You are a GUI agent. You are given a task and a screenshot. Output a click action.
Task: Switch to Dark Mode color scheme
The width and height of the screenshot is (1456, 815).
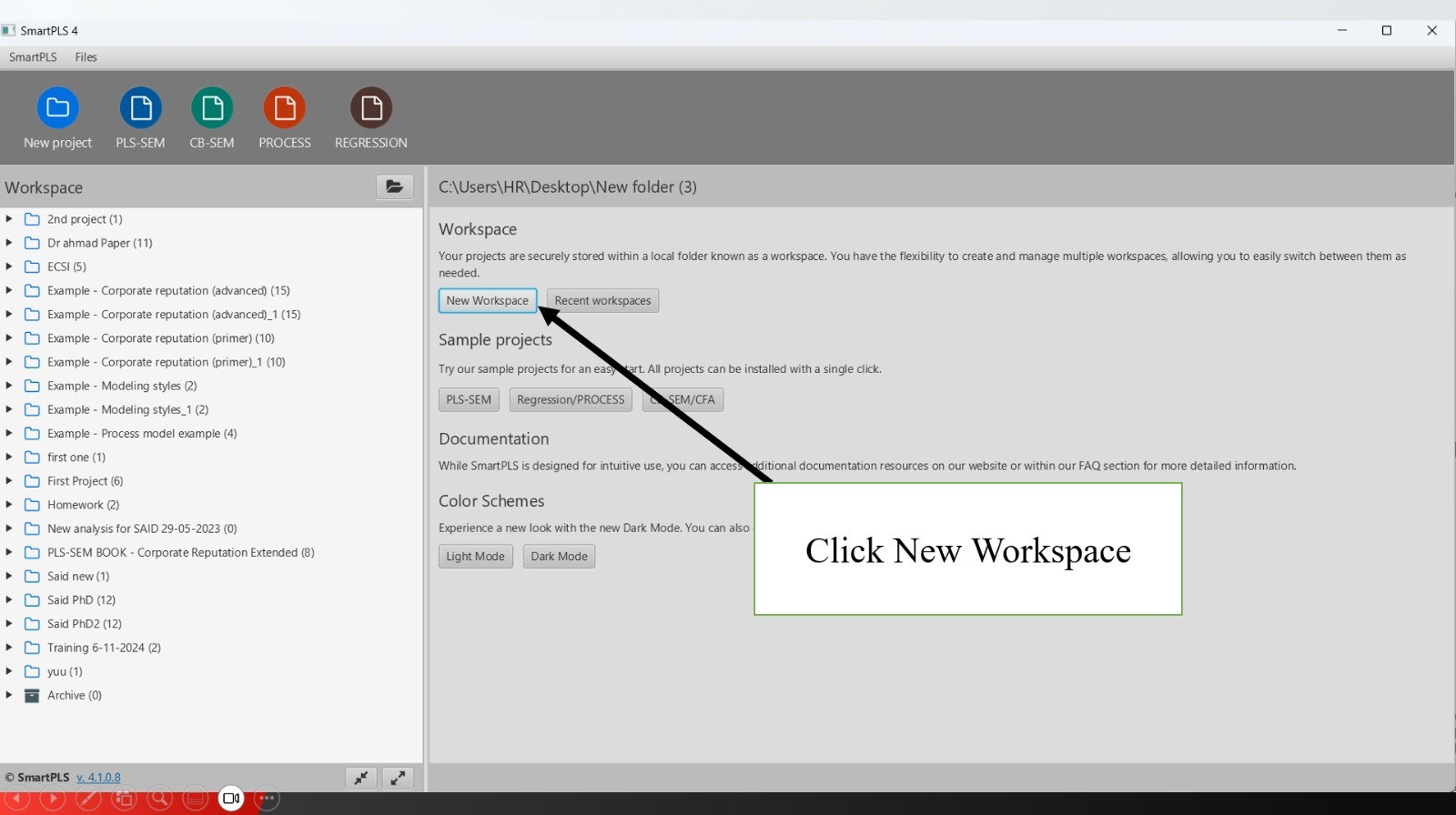click(x=559, y=557)
